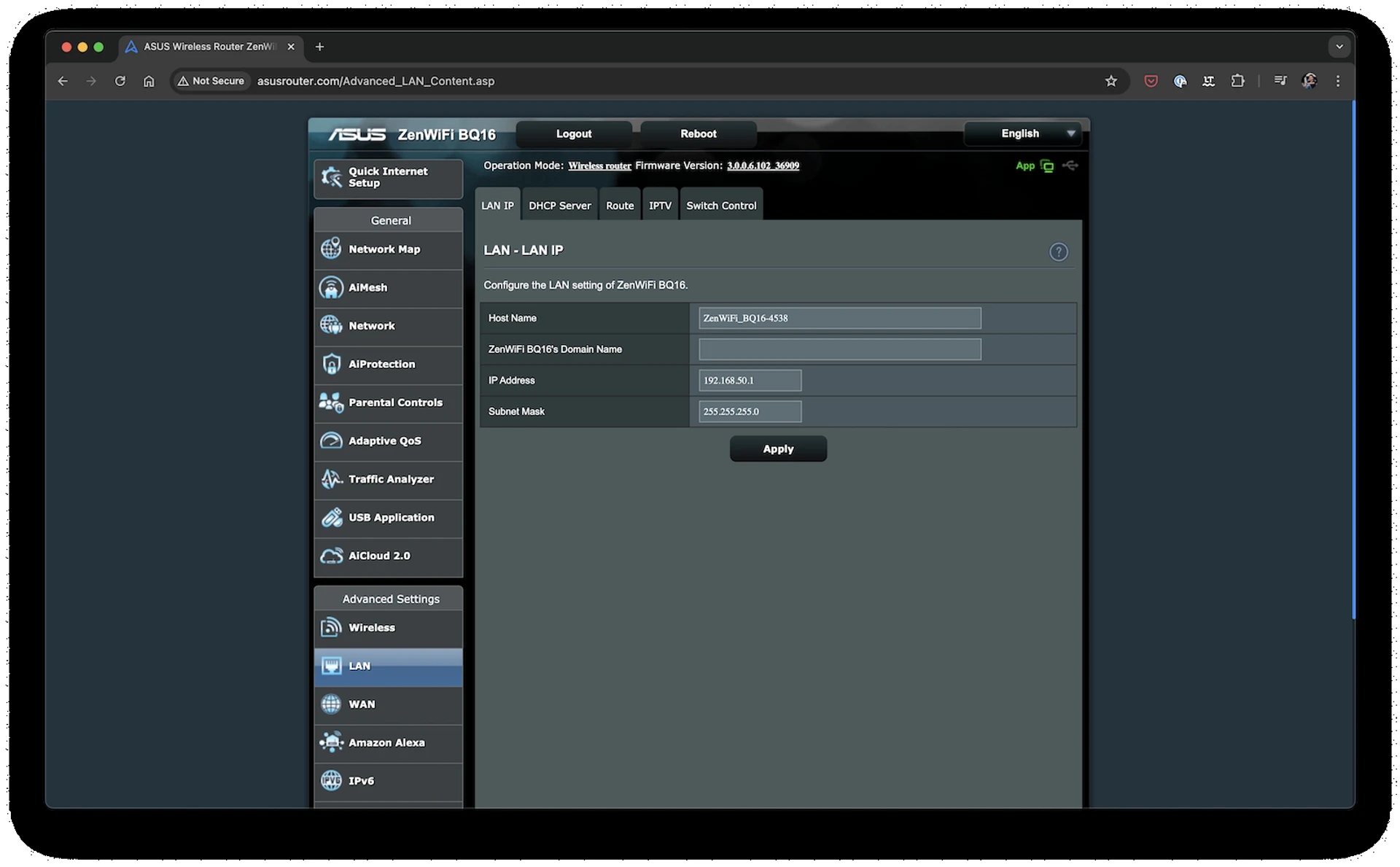Expand the browser tab search chevron
Viewport: 1400px width, 867px height.
[x=1339, y=47]
